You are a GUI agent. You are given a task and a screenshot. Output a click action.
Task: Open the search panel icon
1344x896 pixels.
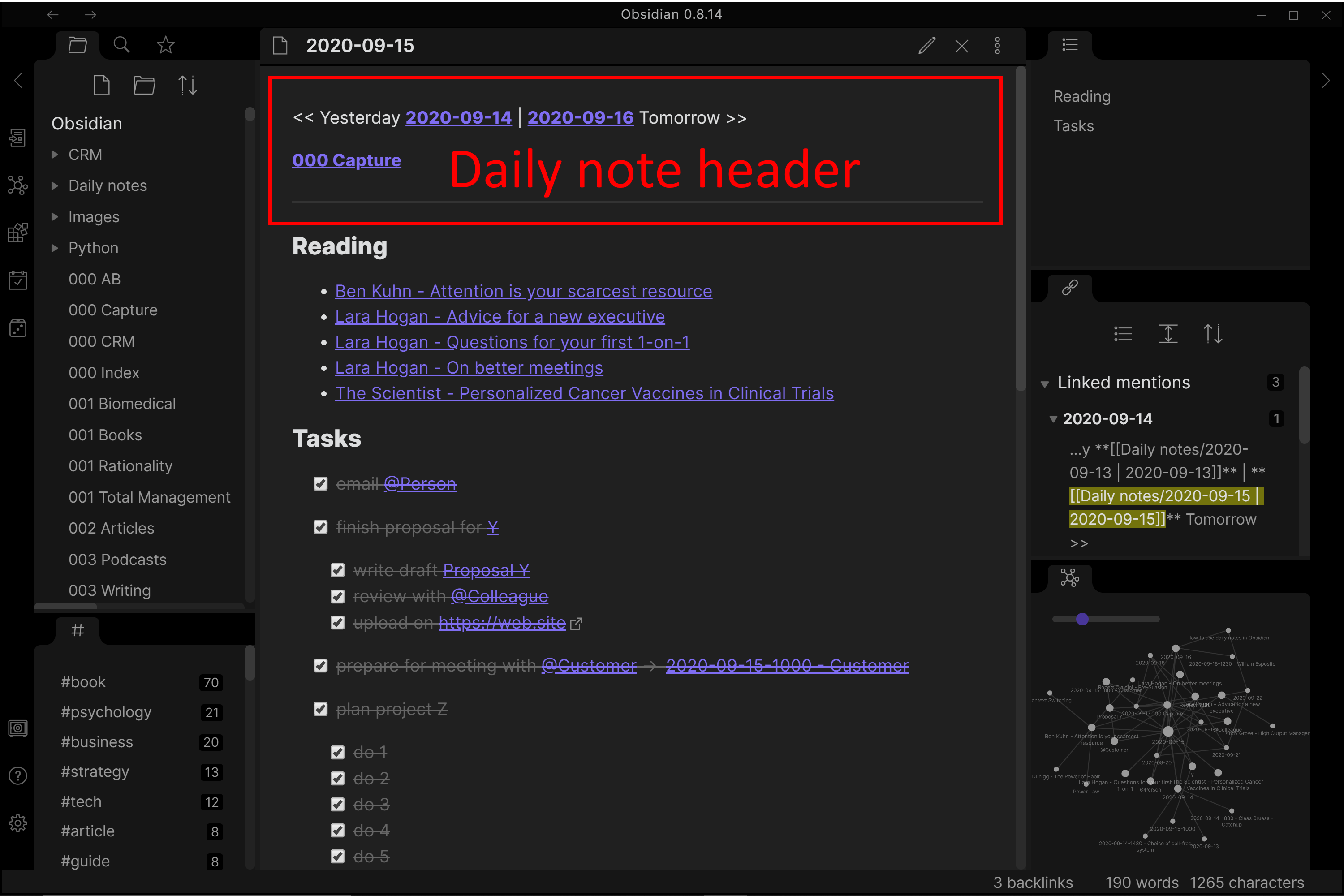tap(121, 44)
